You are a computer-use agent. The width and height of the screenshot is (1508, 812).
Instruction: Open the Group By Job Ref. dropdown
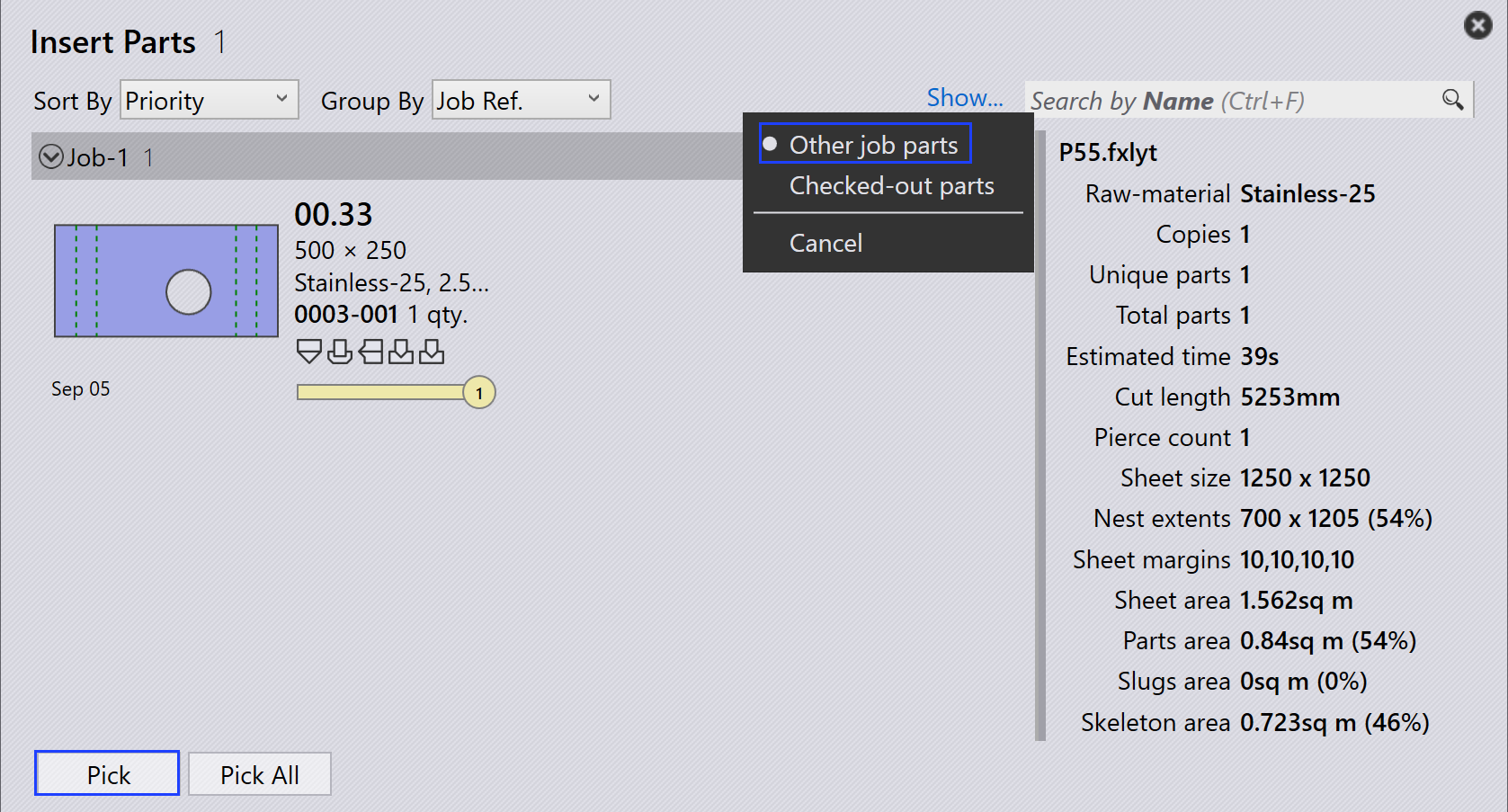click(x=521, y=100)
